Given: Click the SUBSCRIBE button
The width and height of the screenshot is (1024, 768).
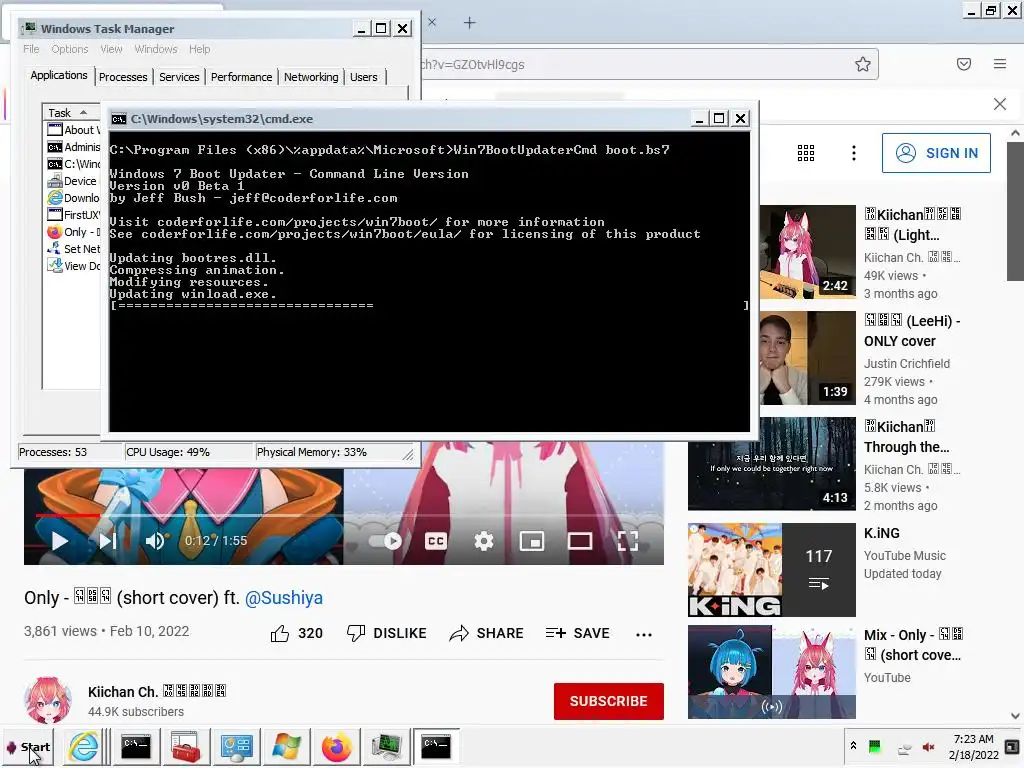Looking at the screenshot, I should 609,701.
